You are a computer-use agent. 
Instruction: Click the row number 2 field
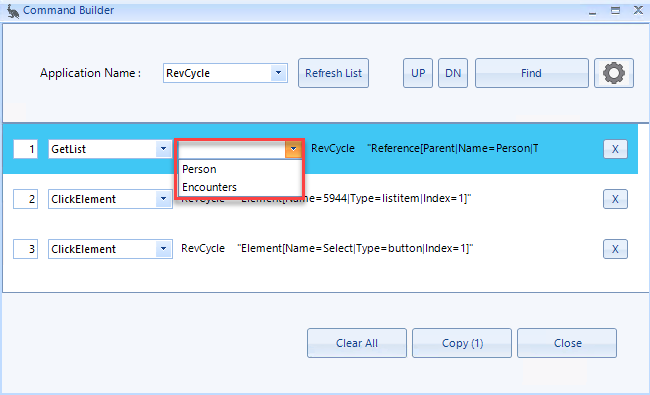26,199
